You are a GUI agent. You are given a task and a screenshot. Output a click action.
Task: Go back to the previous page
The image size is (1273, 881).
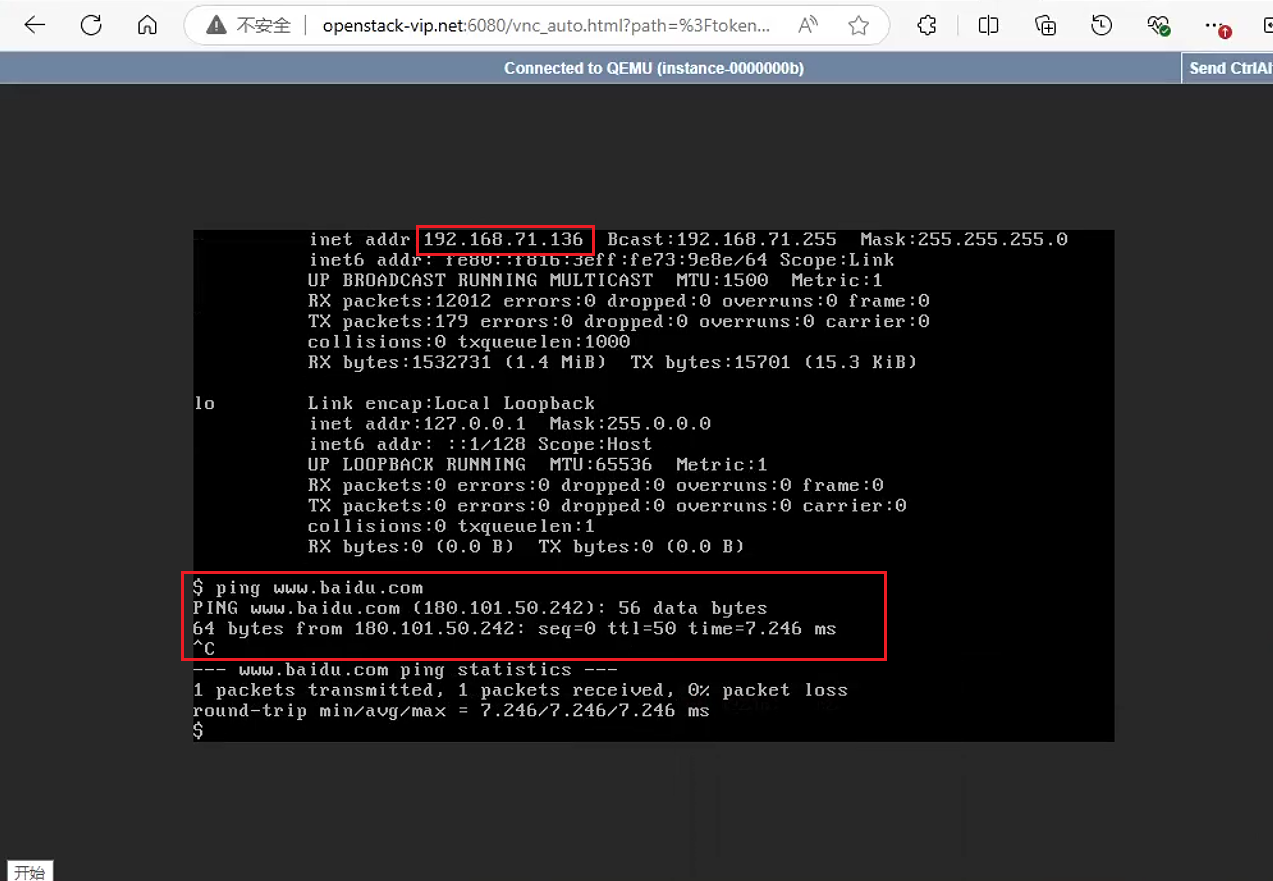[35, 26]
